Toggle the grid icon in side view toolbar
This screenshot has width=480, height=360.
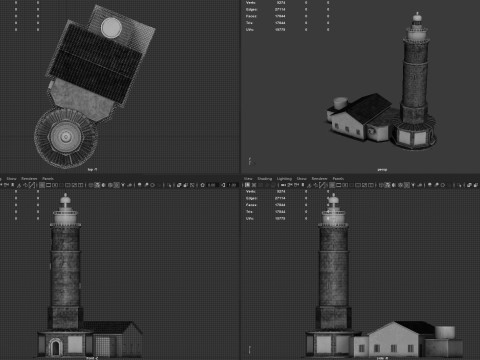pos(332,185)
